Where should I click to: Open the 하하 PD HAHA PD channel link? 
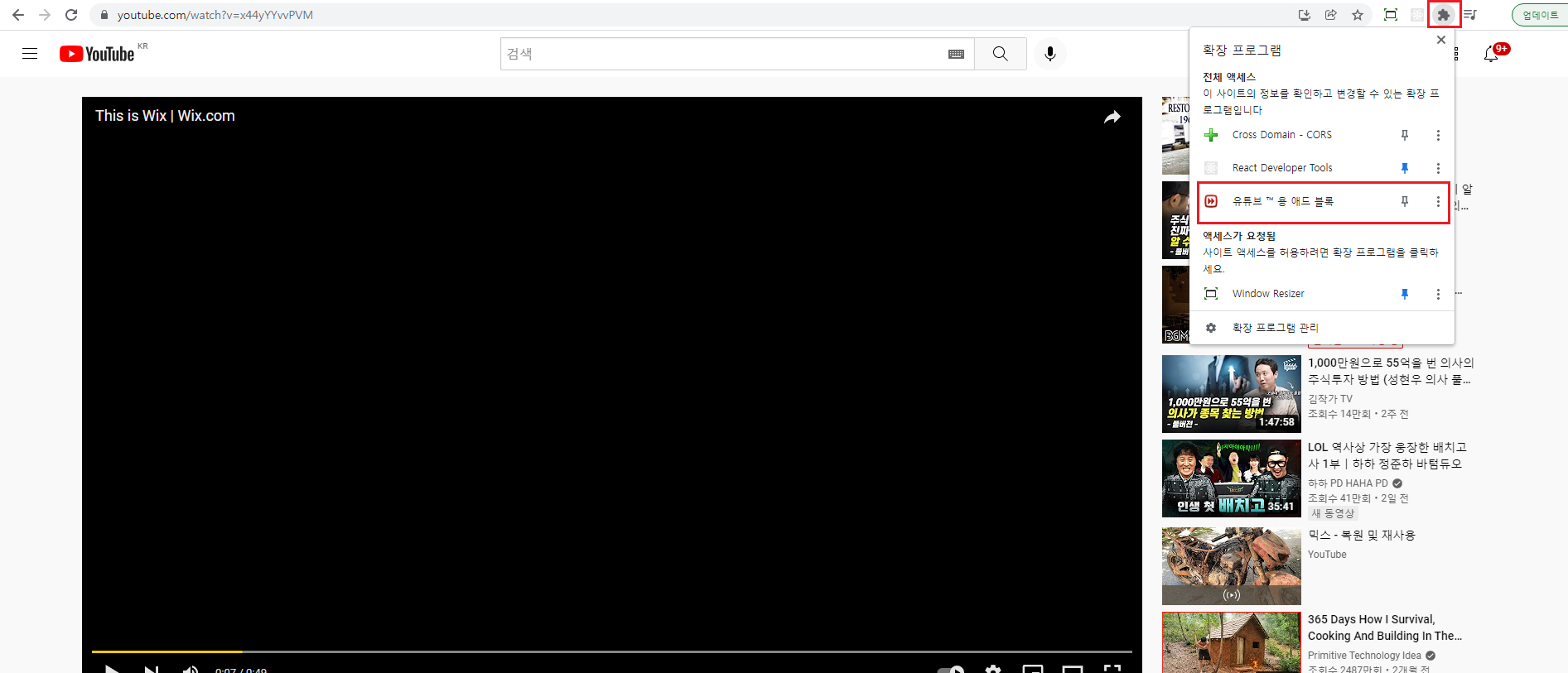click(x=1348, y=483)
